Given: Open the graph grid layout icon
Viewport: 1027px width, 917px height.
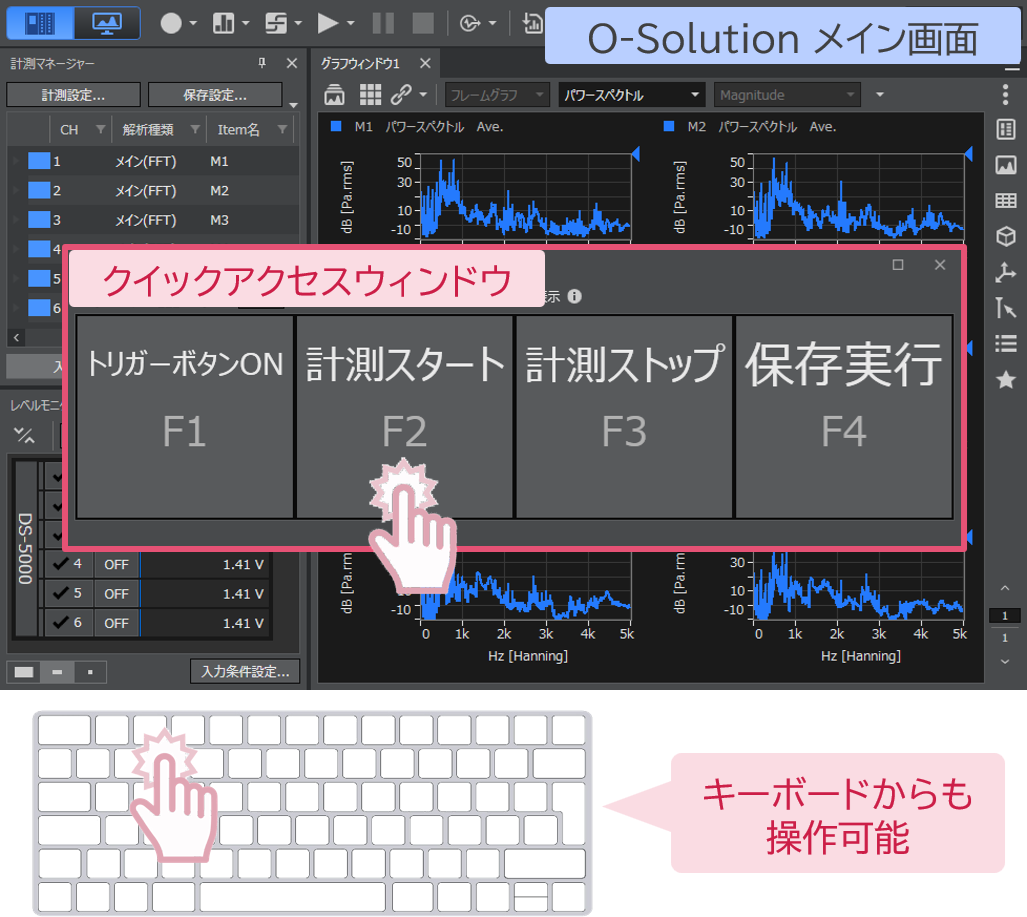Looking at the screenshot, I should [370, 94].
